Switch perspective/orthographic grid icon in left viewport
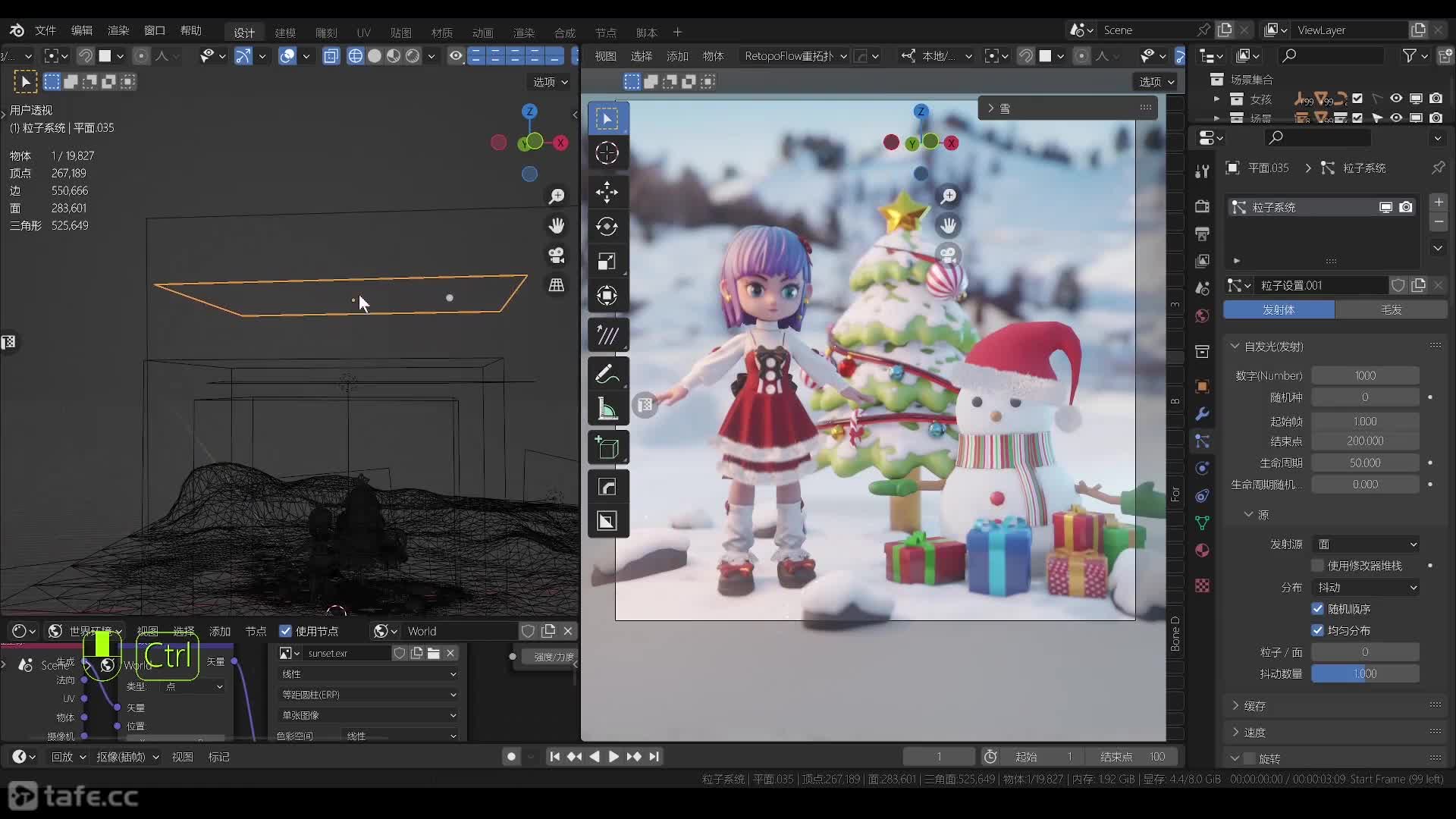 pyautogui.click(x=557, y=285)
